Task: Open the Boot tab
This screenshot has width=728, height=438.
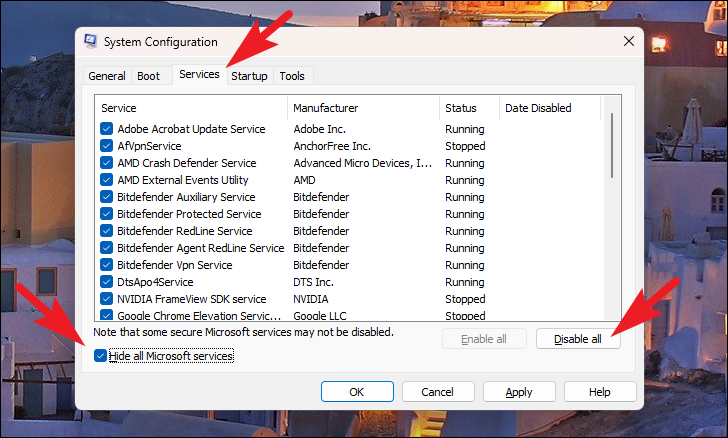Action: point(149,76)
